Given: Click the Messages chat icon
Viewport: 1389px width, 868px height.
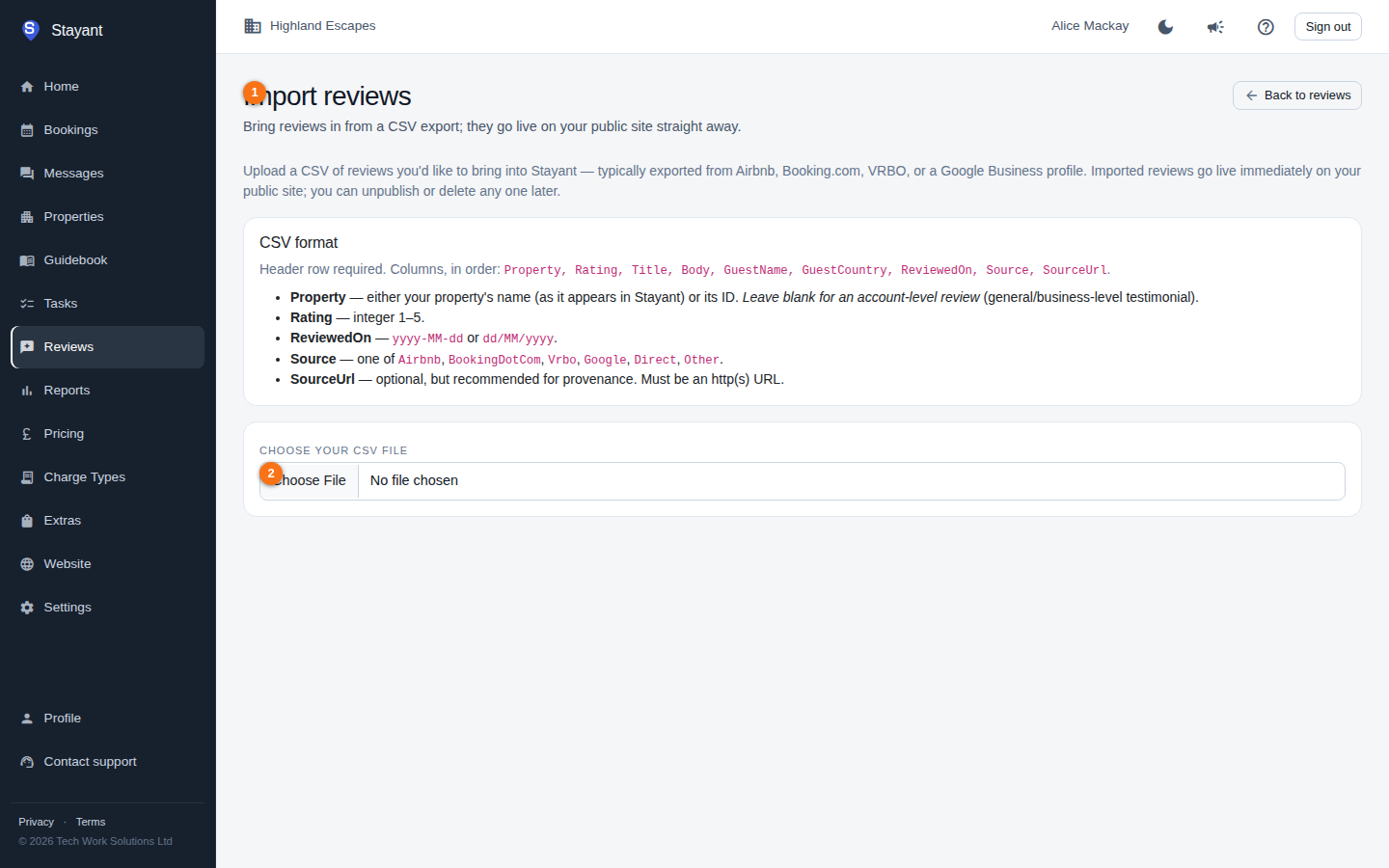Looking at the screenshot, I should click(27, 174).
